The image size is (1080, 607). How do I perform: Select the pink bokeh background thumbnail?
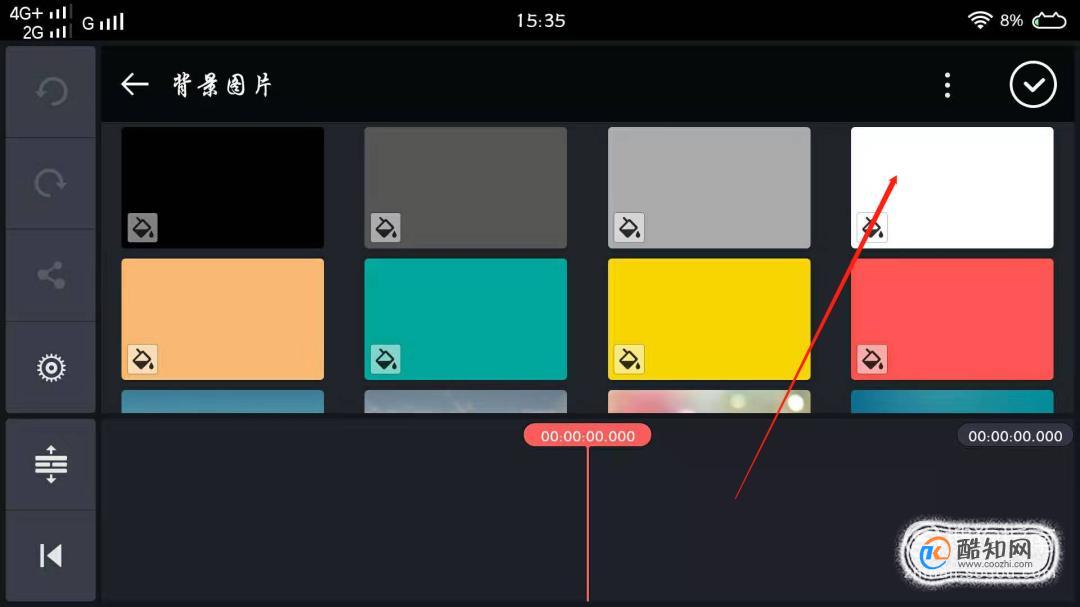click(709, 402)
